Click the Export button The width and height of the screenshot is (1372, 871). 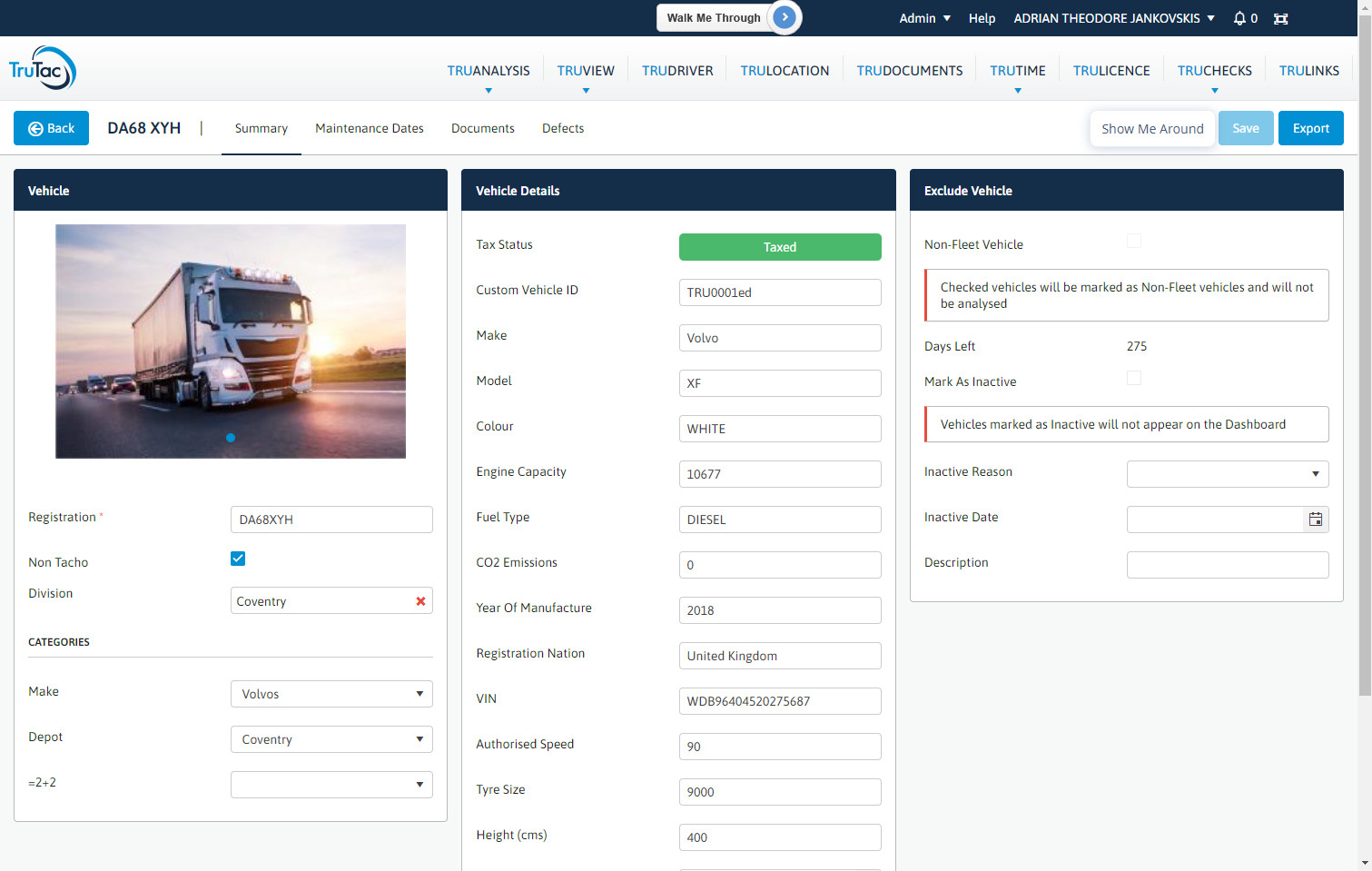[x=1310, y=128]
